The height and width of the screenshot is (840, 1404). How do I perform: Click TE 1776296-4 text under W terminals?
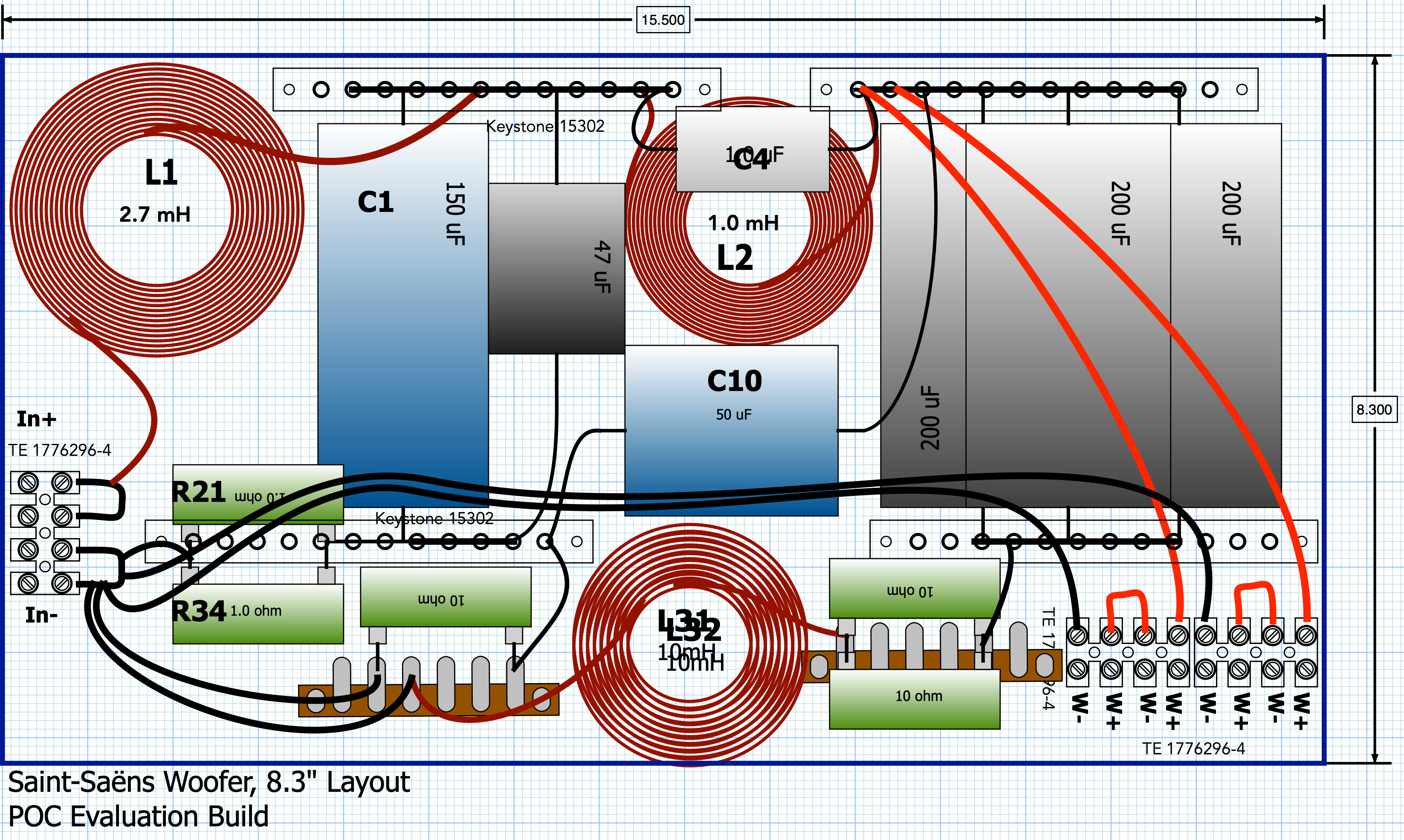pyautogui.click(x=1193, y=748)
